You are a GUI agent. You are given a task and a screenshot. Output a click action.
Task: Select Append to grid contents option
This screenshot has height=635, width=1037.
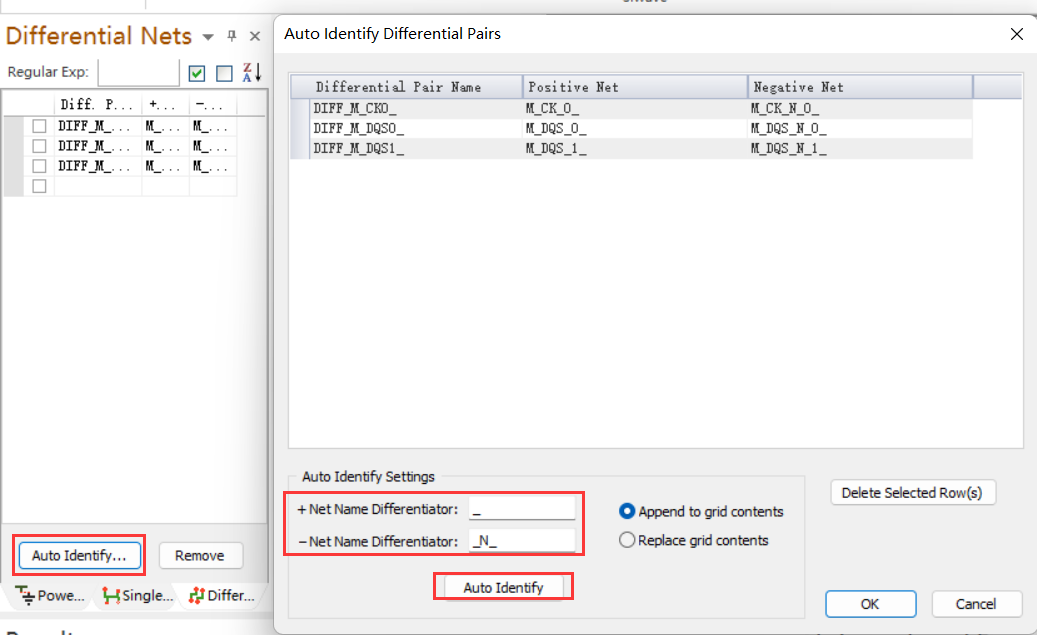pos(628,511)
